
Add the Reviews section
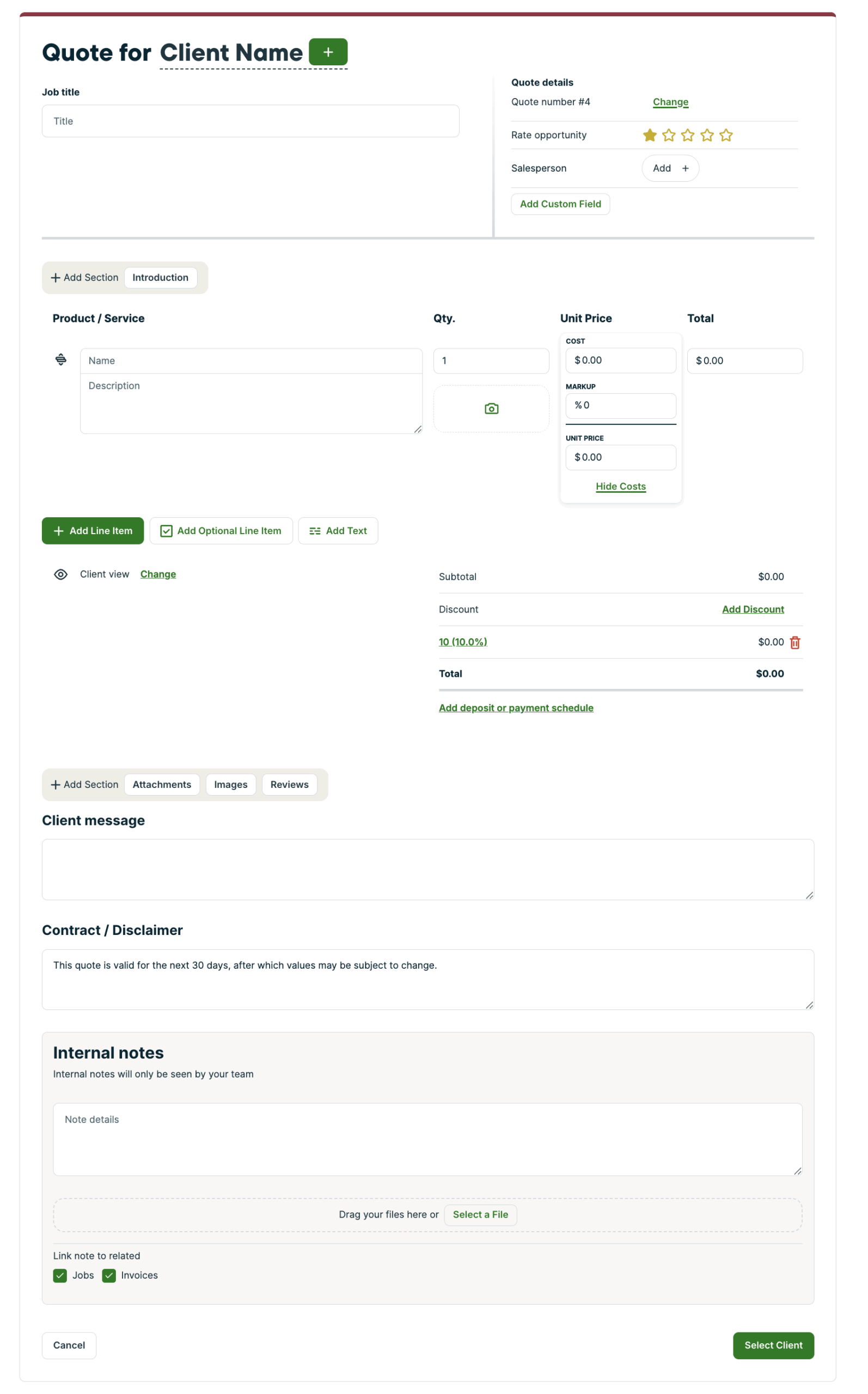pyautogui.click(x=289, y=785)
